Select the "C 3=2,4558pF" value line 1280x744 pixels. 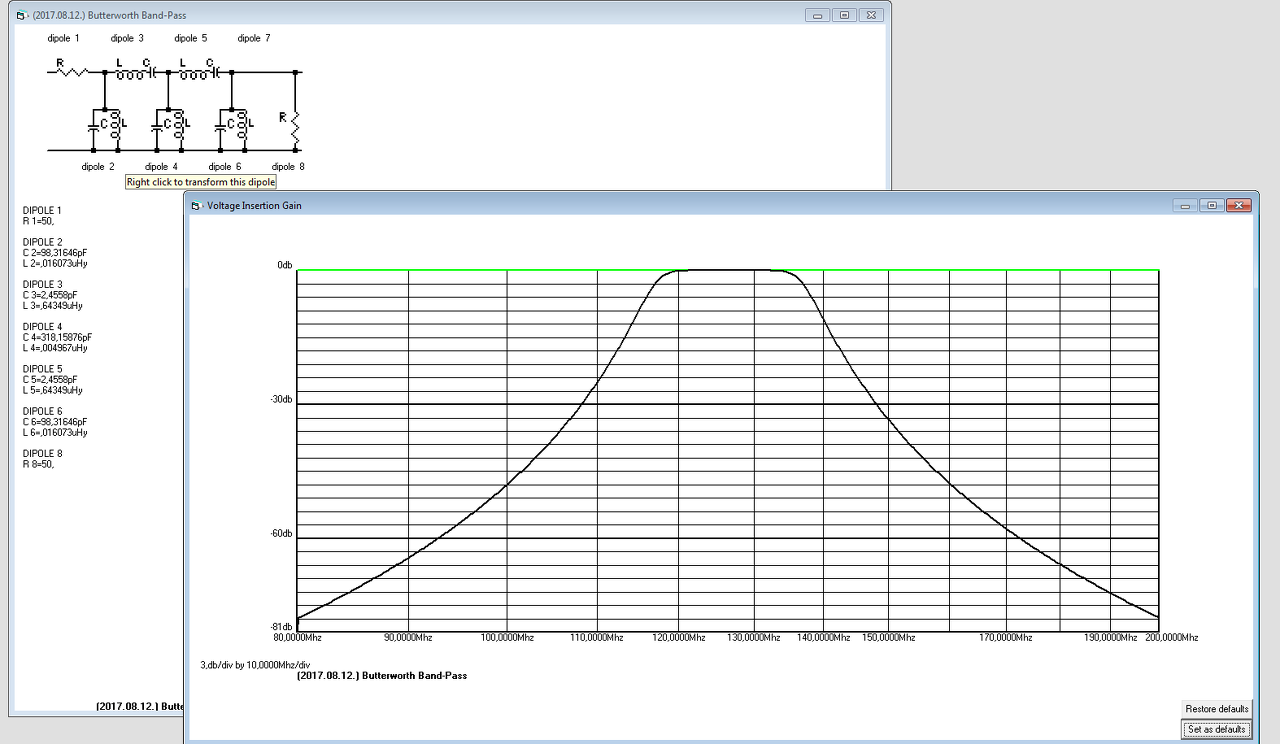click(x=50, y=295)
